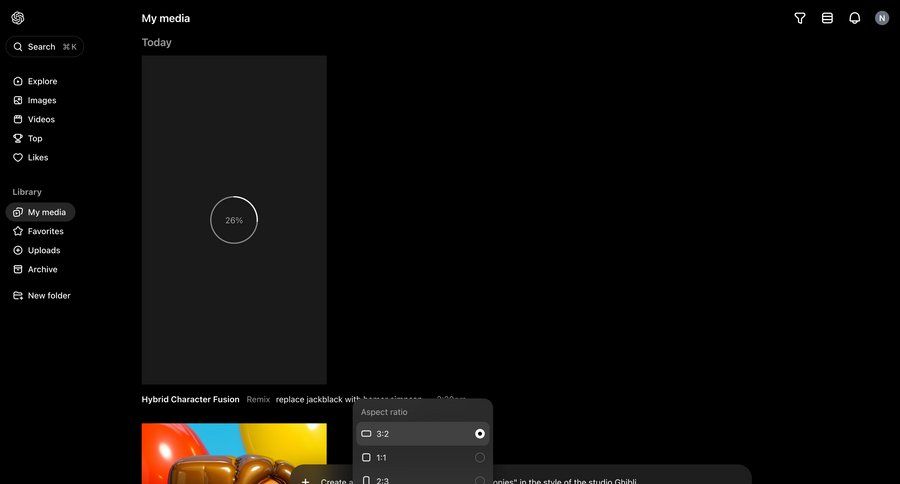Screen dimensions: 900x484
Task: Click the plus icon in prompt bar
Action: coord(305,481)
